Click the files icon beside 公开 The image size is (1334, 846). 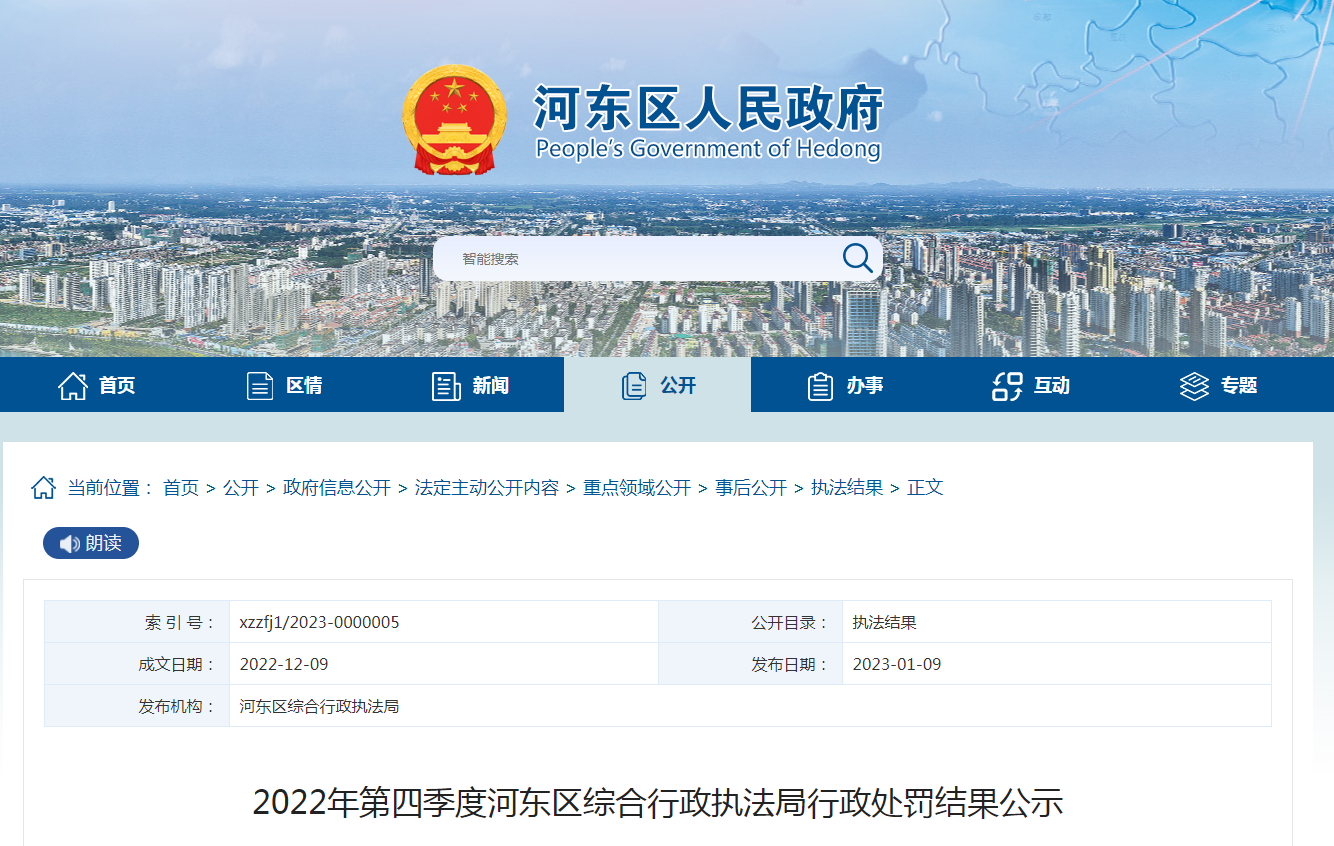pyautogui.click(x=634, y=386)
